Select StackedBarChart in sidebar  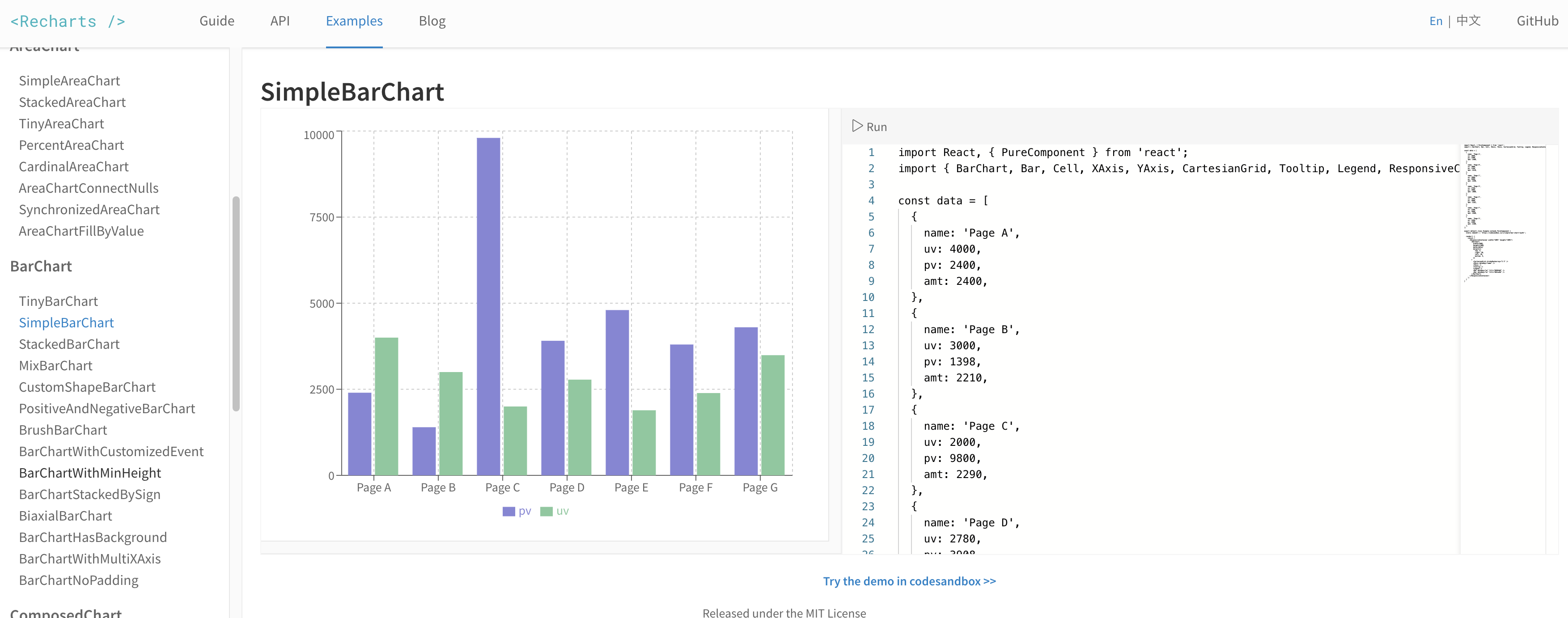[x=69, y=344]
